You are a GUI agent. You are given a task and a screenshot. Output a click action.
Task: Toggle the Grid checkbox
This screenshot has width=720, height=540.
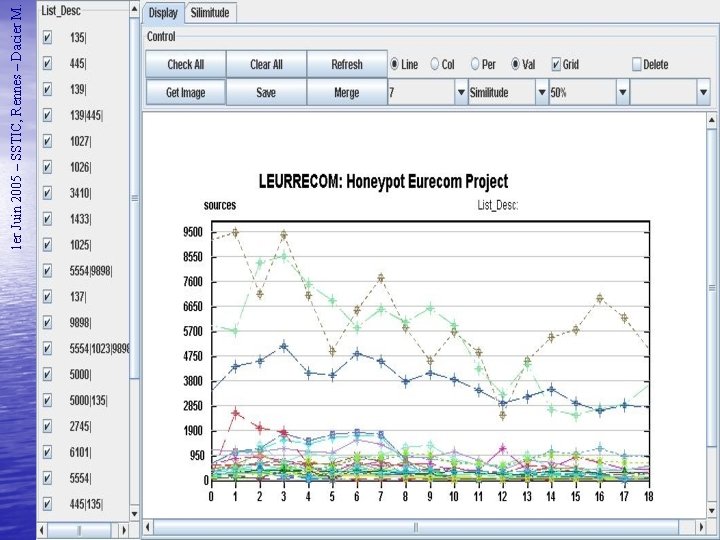tap(556, 65)
